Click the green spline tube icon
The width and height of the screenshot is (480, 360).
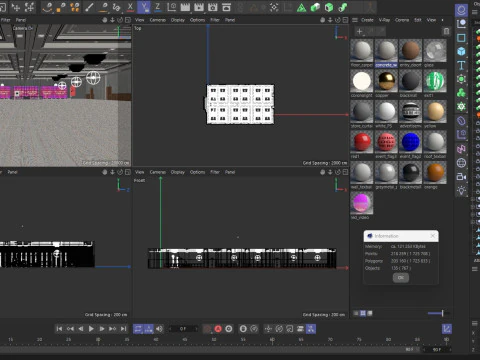pos(343,7)
